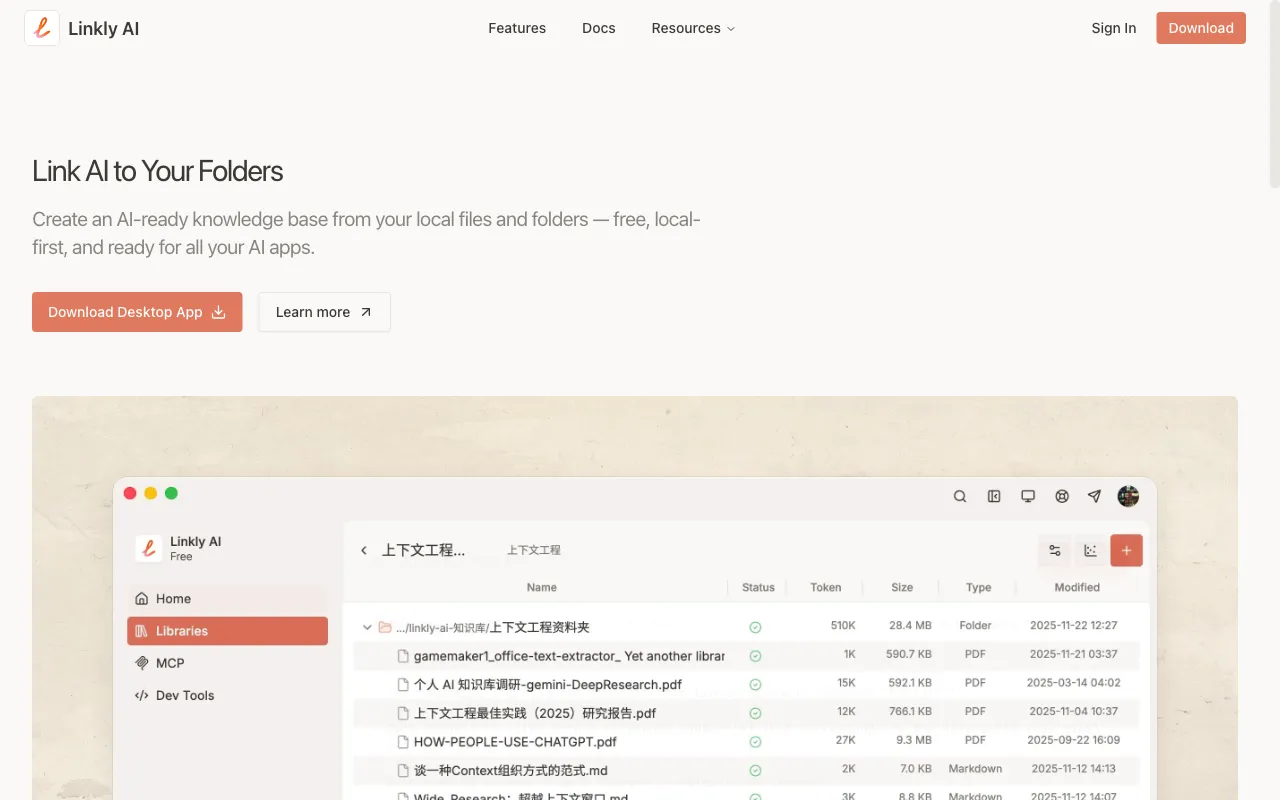
Task: Click the orange plus add button
Action: [x=1127, y=550]
